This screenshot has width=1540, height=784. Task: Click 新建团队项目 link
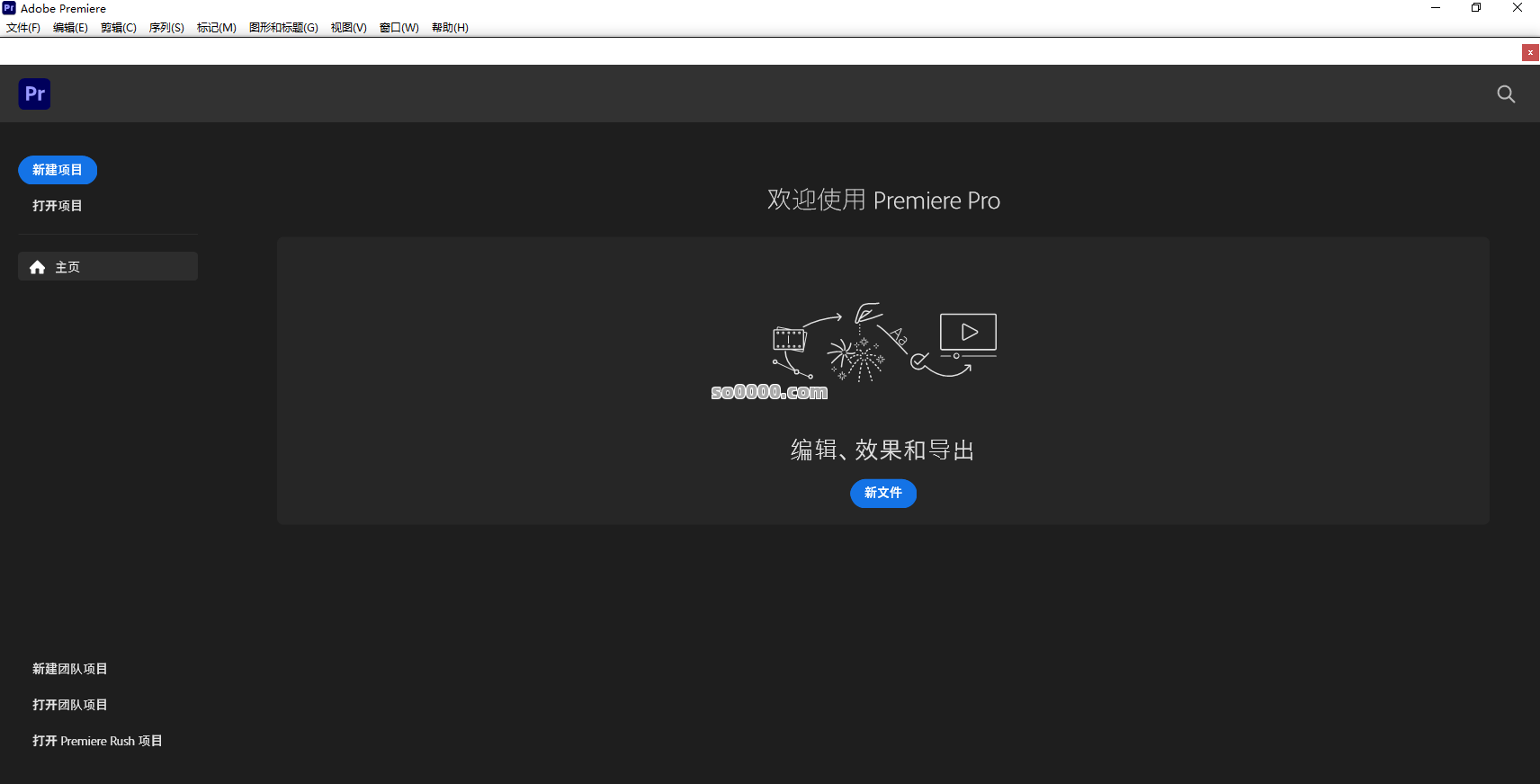coord(70,669)
